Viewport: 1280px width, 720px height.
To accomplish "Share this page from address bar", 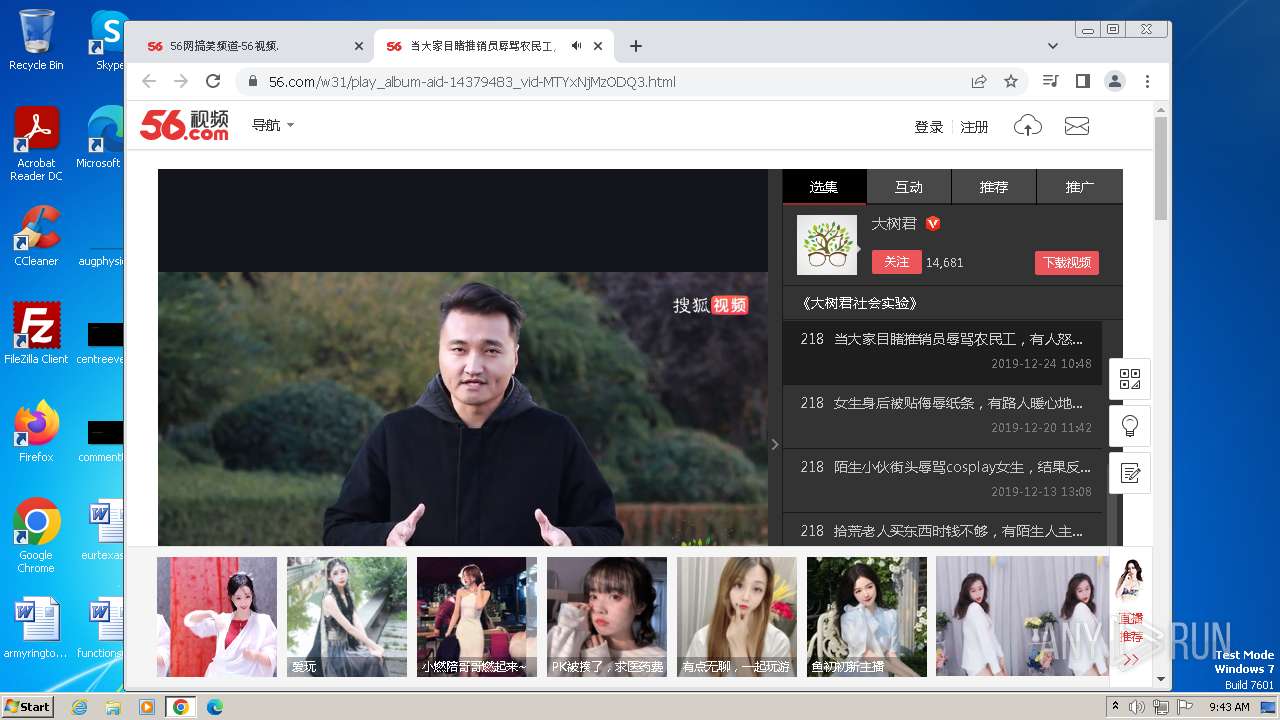I will pyautogui.click(x=979, y=81).
